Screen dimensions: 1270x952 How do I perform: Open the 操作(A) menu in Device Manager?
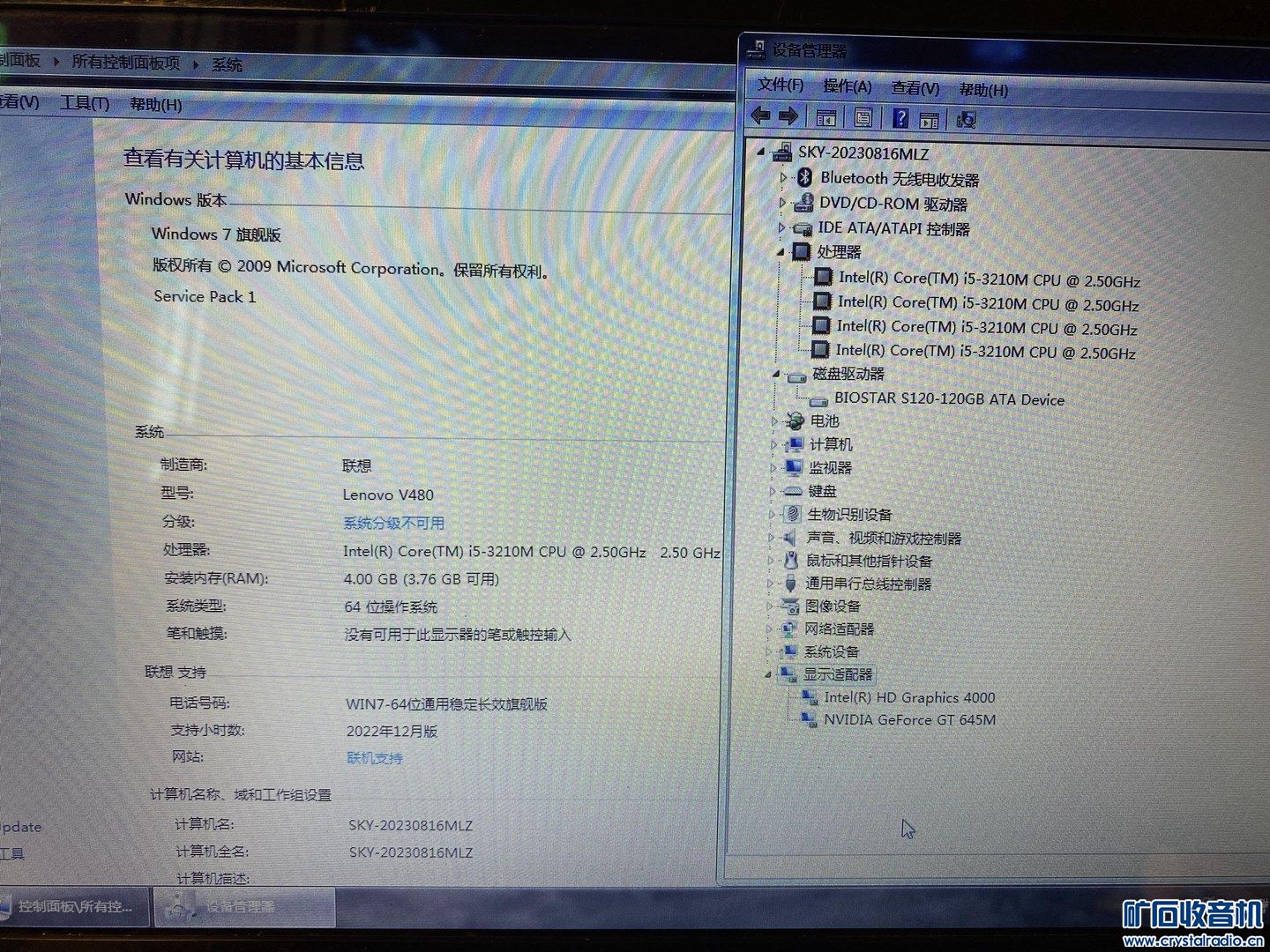[848, 86]
